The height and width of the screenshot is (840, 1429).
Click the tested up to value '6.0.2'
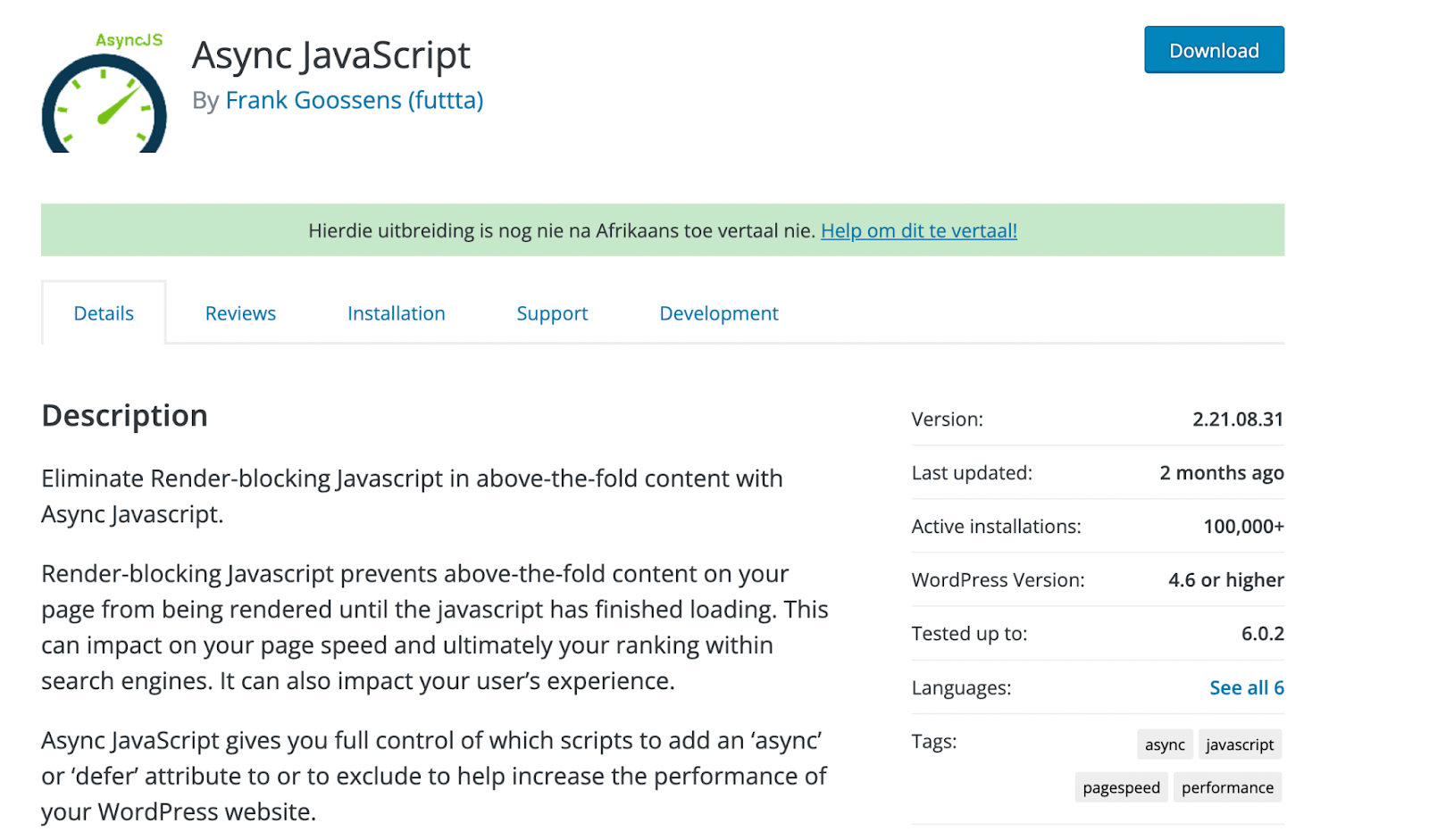point(1263,634)
